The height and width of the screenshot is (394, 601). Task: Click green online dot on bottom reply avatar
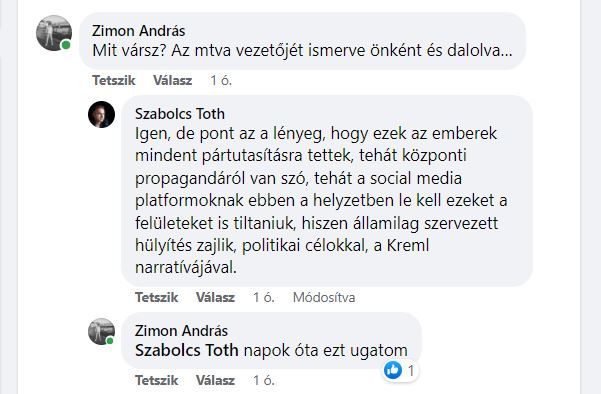(110, 341)
